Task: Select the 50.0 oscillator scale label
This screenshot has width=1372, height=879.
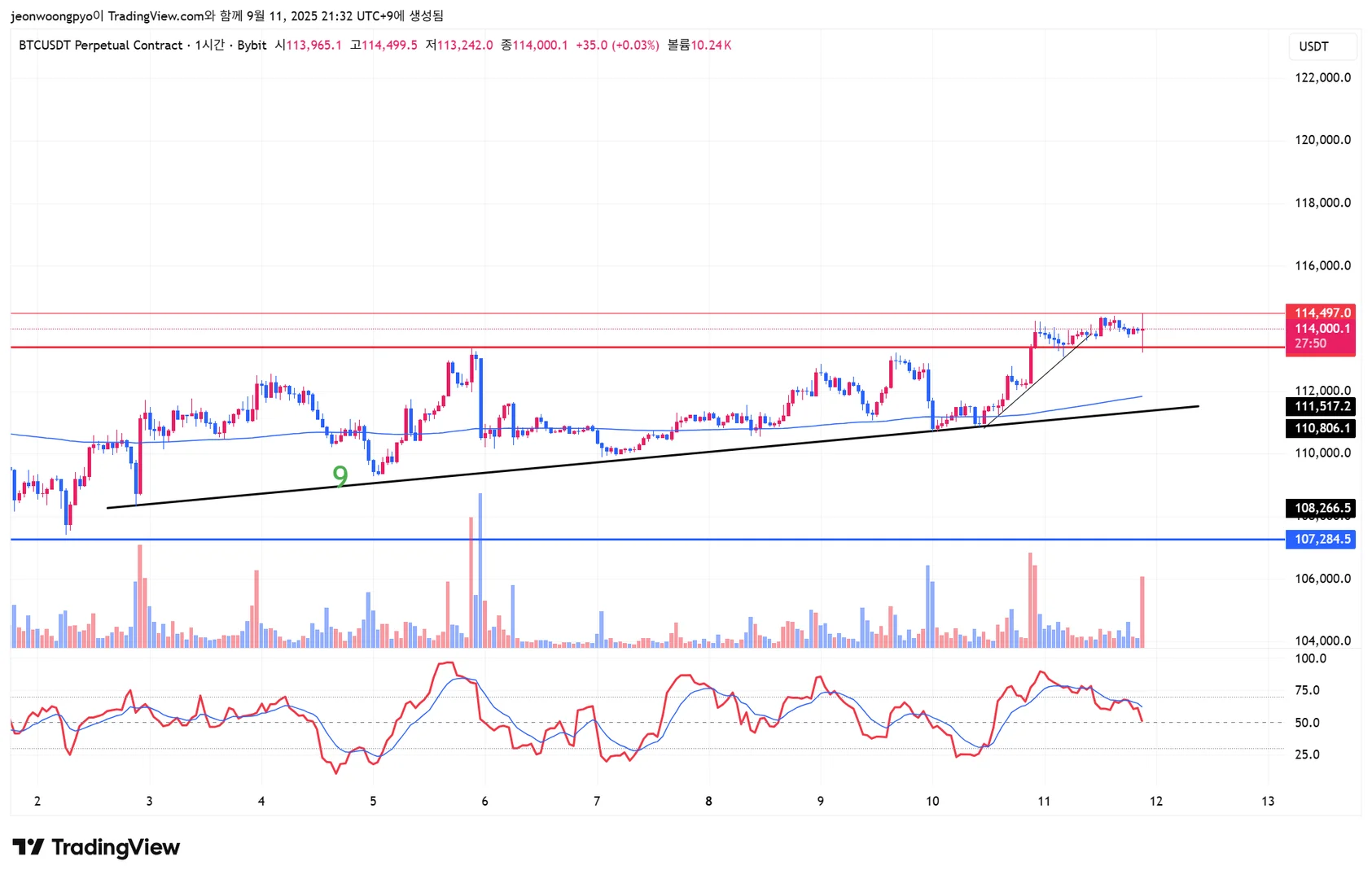Action: 1307,722
